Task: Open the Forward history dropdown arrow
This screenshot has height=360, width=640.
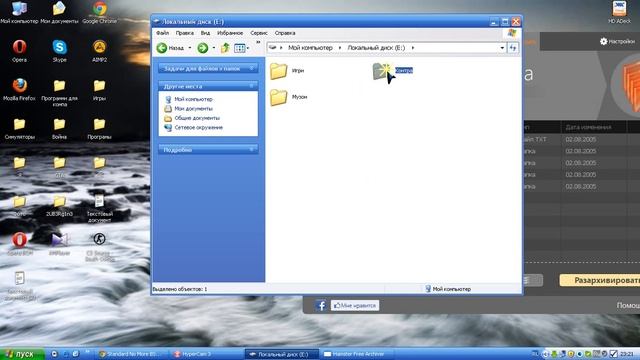Action: coord(213,48)
